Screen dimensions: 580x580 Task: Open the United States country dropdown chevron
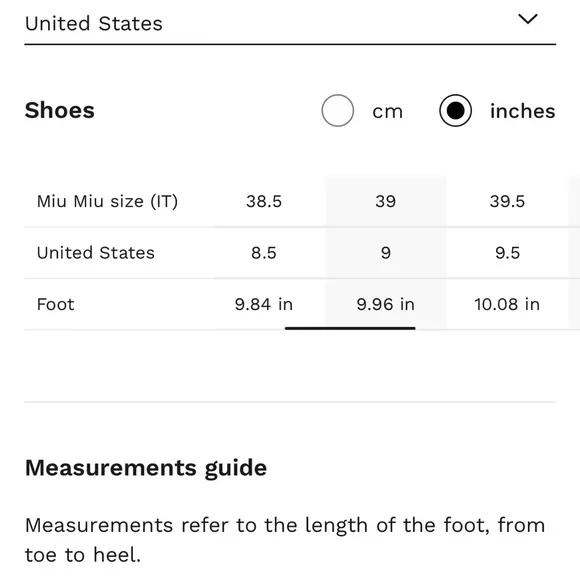[x=527, y=19]
